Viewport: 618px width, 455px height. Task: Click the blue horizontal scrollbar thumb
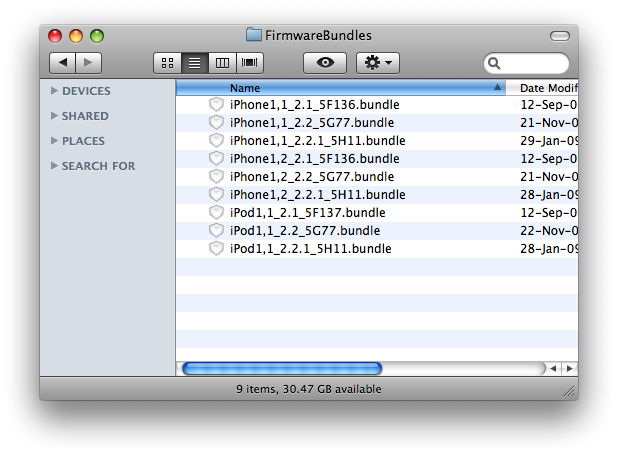pyautogui.click(x=282, y=368)
